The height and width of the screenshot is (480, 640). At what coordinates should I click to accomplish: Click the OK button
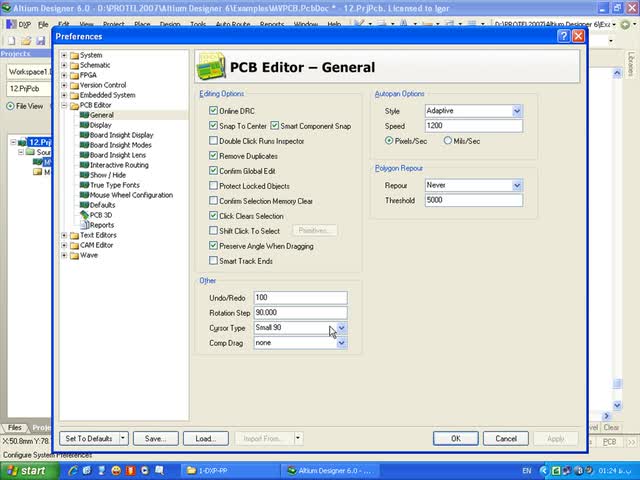pyautogui.click(x=456, y=438)
